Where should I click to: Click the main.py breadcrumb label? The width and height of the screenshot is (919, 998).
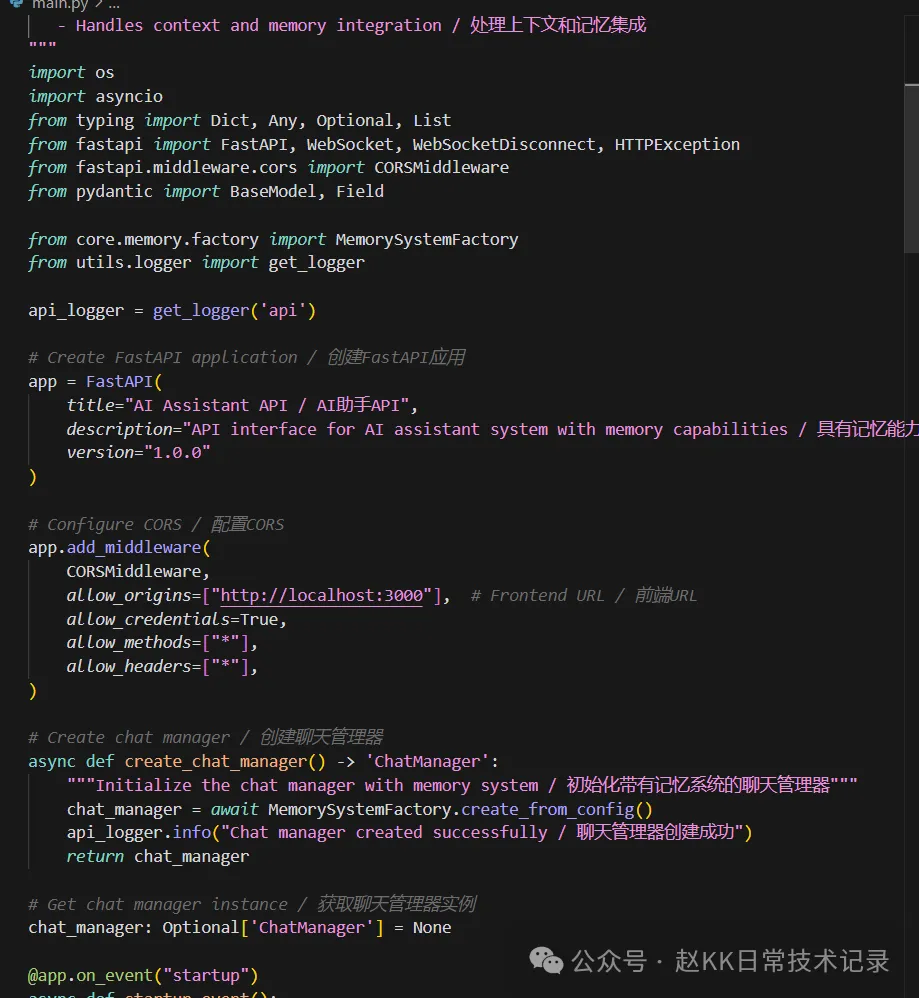click(x=60, y=4)
